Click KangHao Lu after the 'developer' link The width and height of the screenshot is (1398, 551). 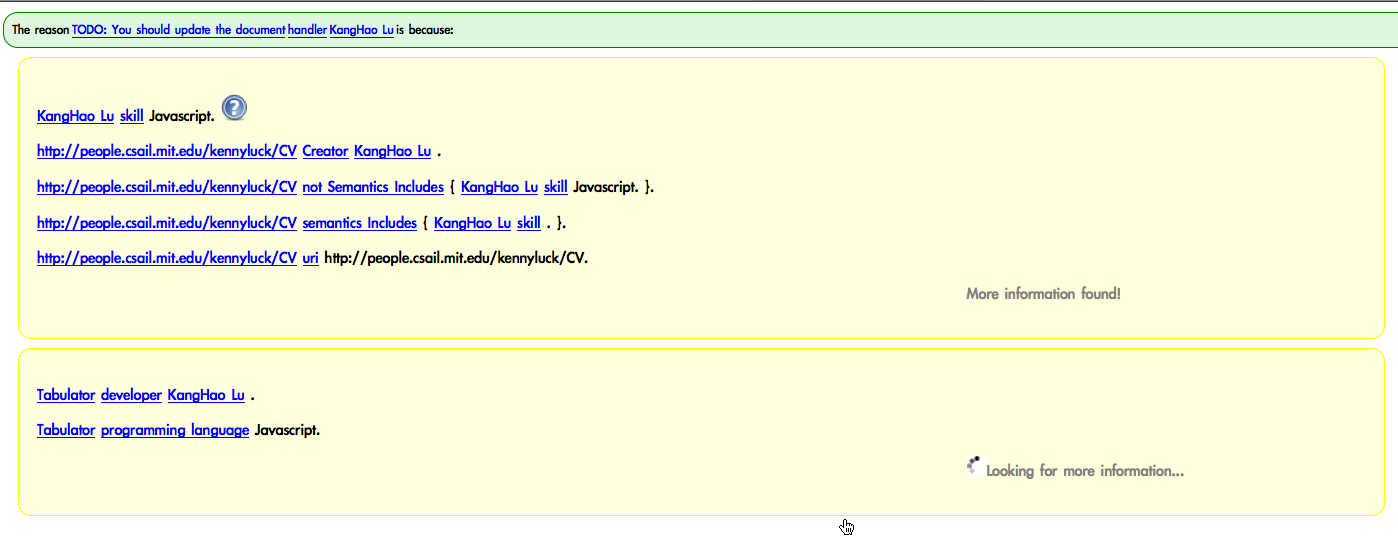point(206,395)
